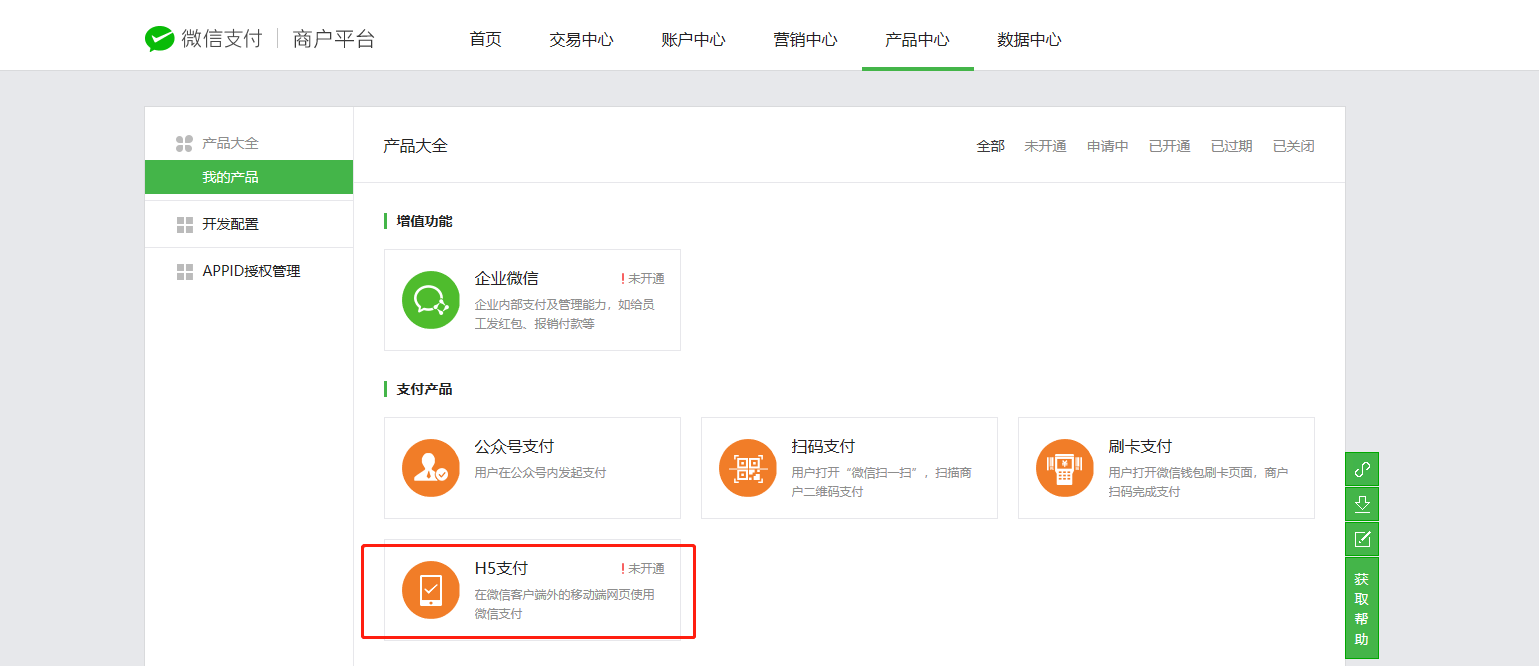1539x666 pixels.
Task: Filter products by 已过期
Action: click(1231, 146)
